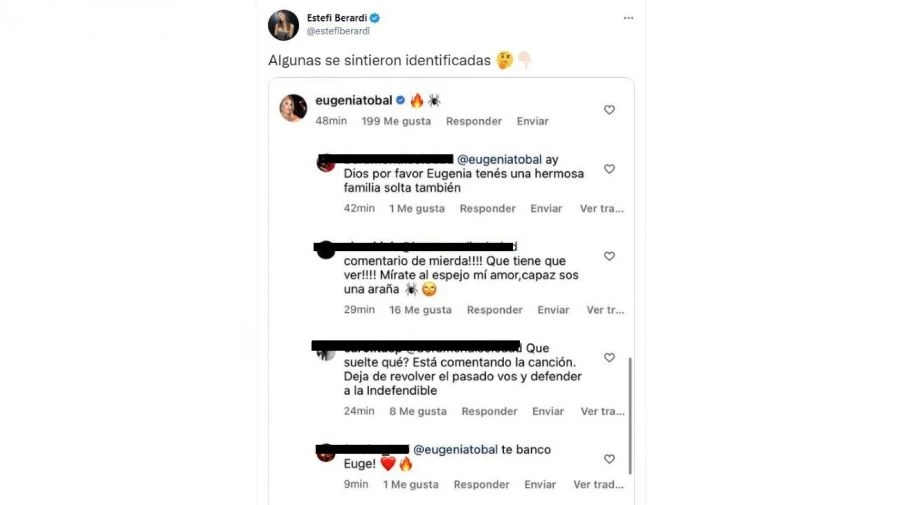The image size is (900, 505).
Task: Expand 'Ver trad...' on the 9min reply
Action: coord(599,484)
